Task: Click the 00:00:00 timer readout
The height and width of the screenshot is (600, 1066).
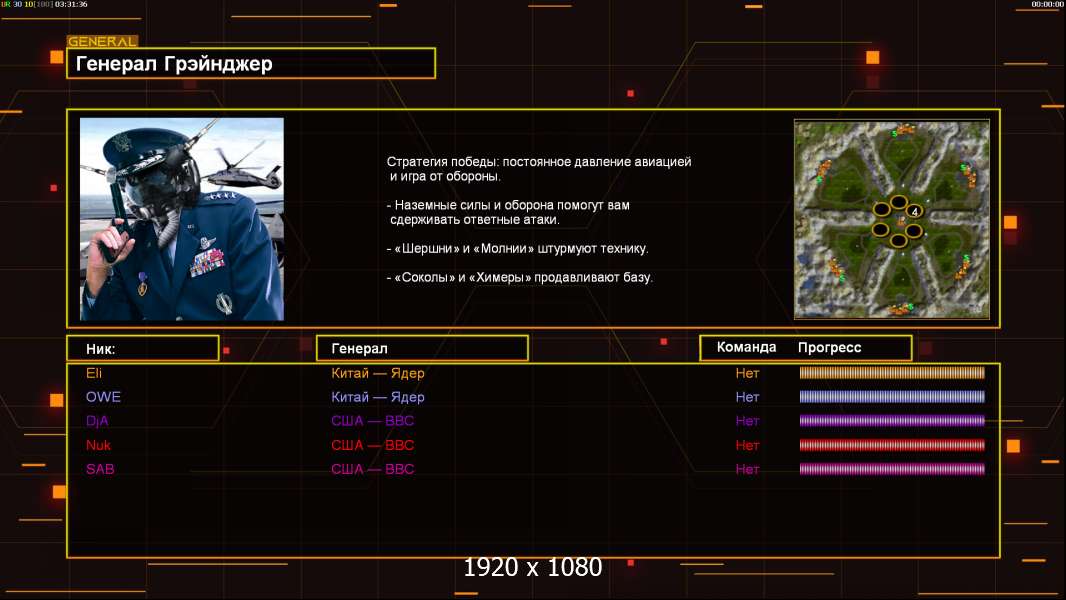Action: pyautogui.click(x=1047, y=4)
